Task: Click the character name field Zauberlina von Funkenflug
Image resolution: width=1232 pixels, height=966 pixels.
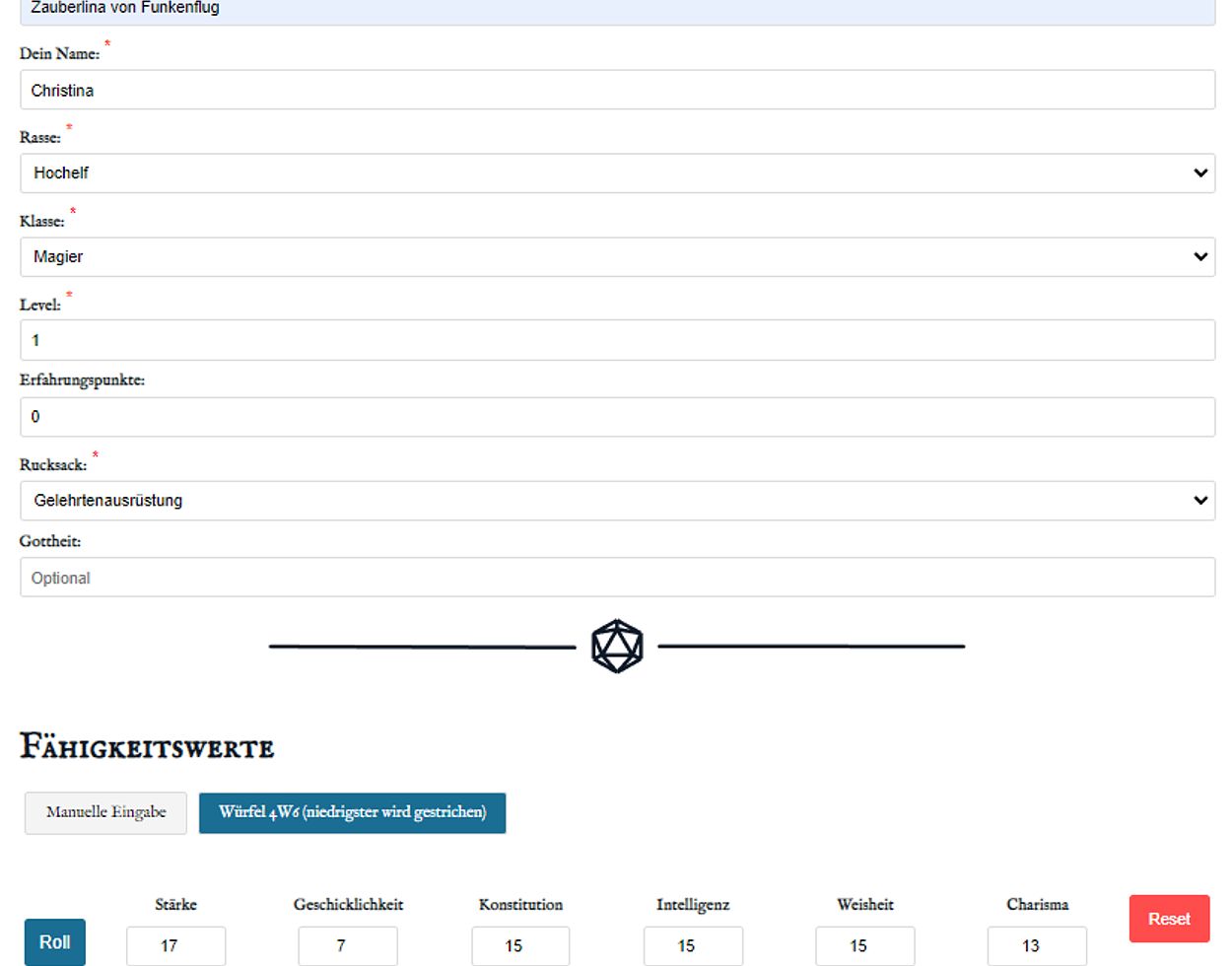Action: [x=617, y=10]
